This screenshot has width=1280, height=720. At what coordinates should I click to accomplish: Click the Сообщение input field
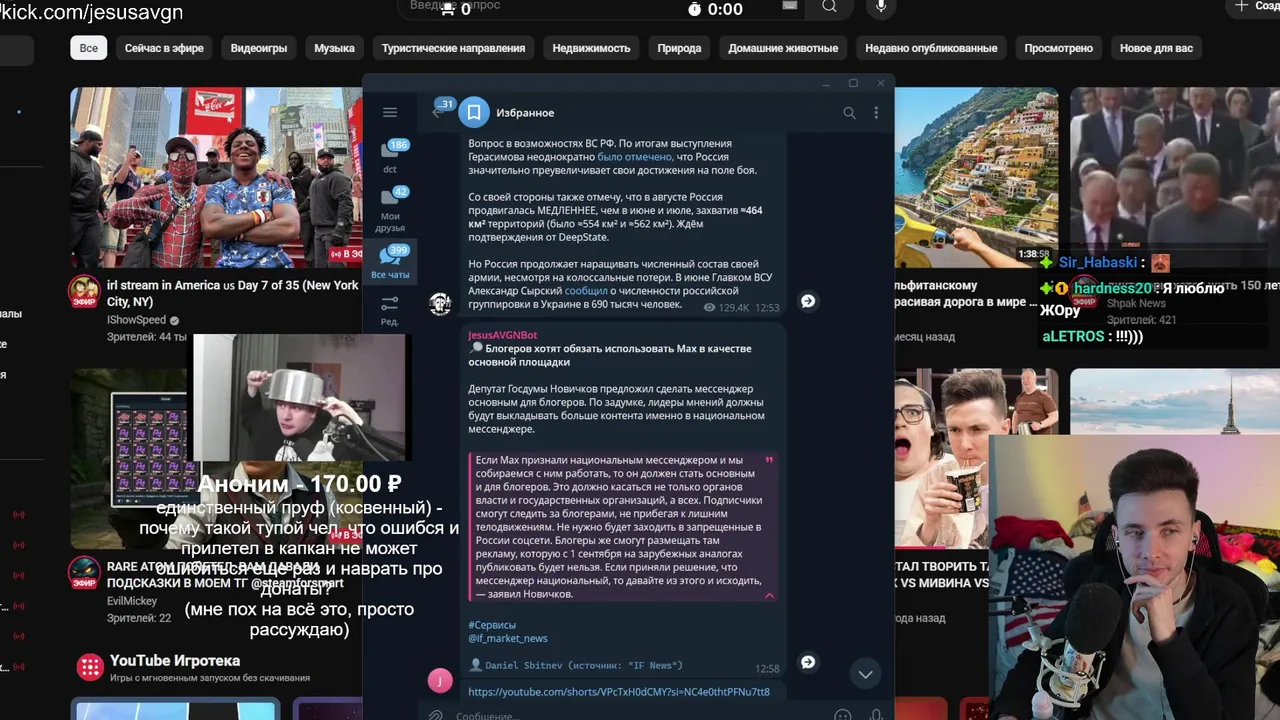(640, 714)
